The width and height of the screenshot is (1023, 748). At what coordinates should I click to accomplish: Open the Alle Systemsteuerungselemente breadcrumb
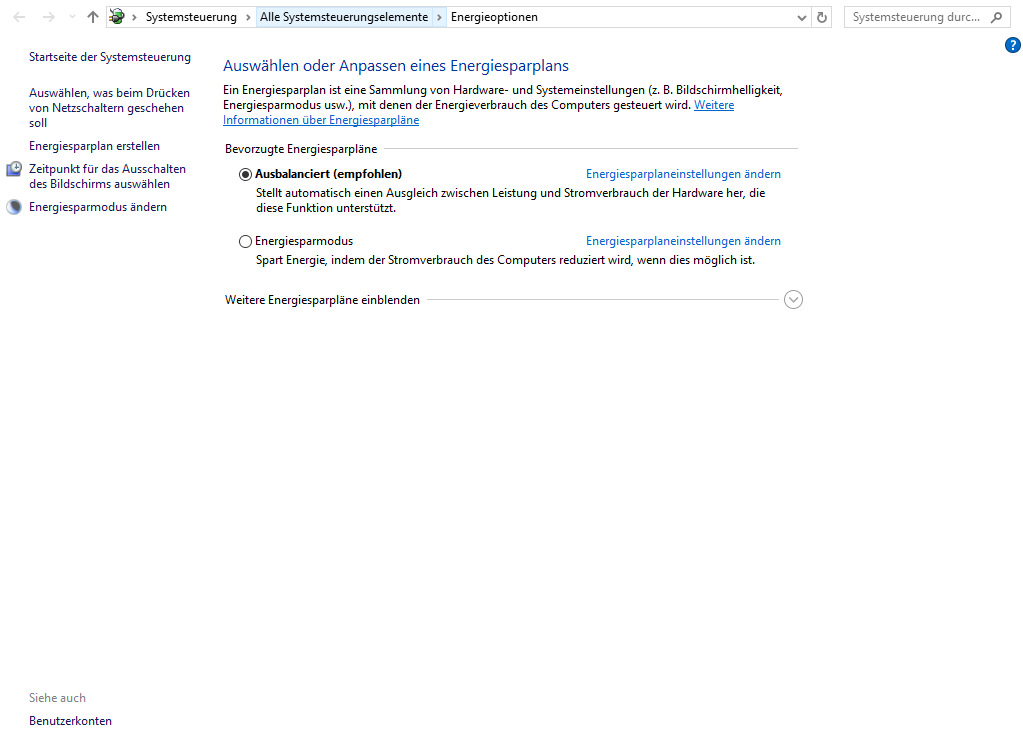[344, 17]
